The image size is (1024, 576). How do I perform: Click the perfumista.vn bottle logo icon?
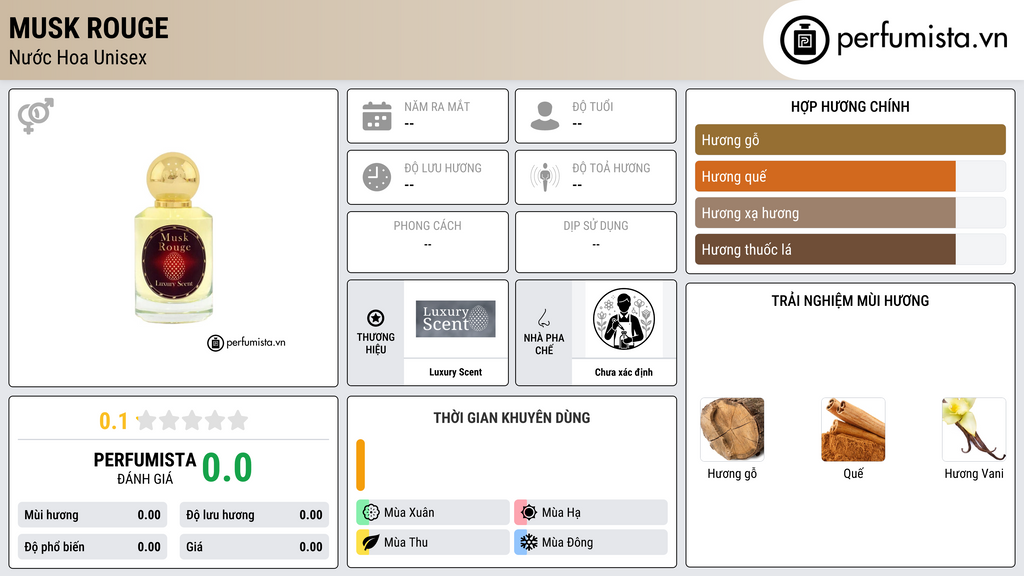(x=804, y=40)
